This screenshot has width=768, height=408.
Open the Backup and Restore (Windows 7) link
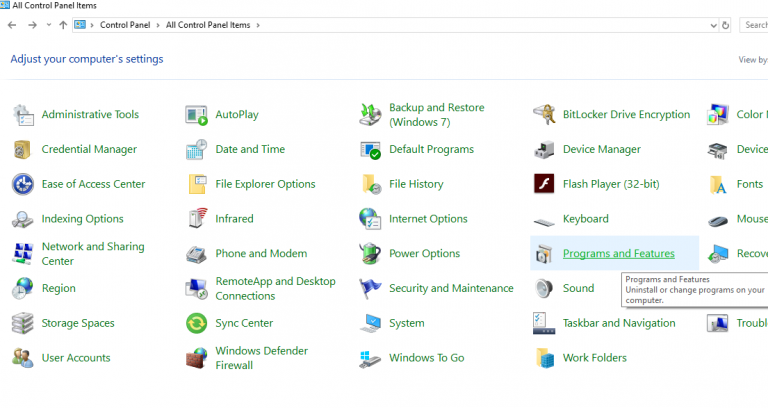[x=436, y=115]
